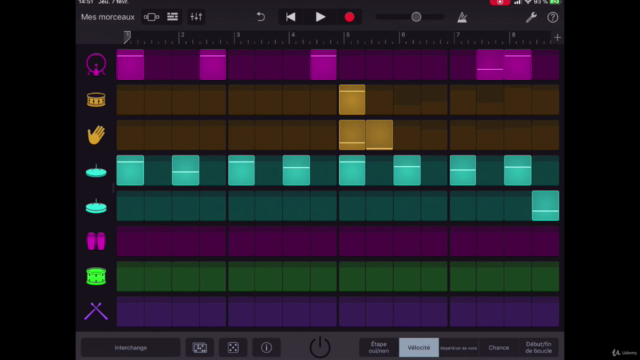Image resolution: width=640 pixels, height=360 pixels.
Task: Switch to Vélocité mode
Action: [x=419, y=348]
